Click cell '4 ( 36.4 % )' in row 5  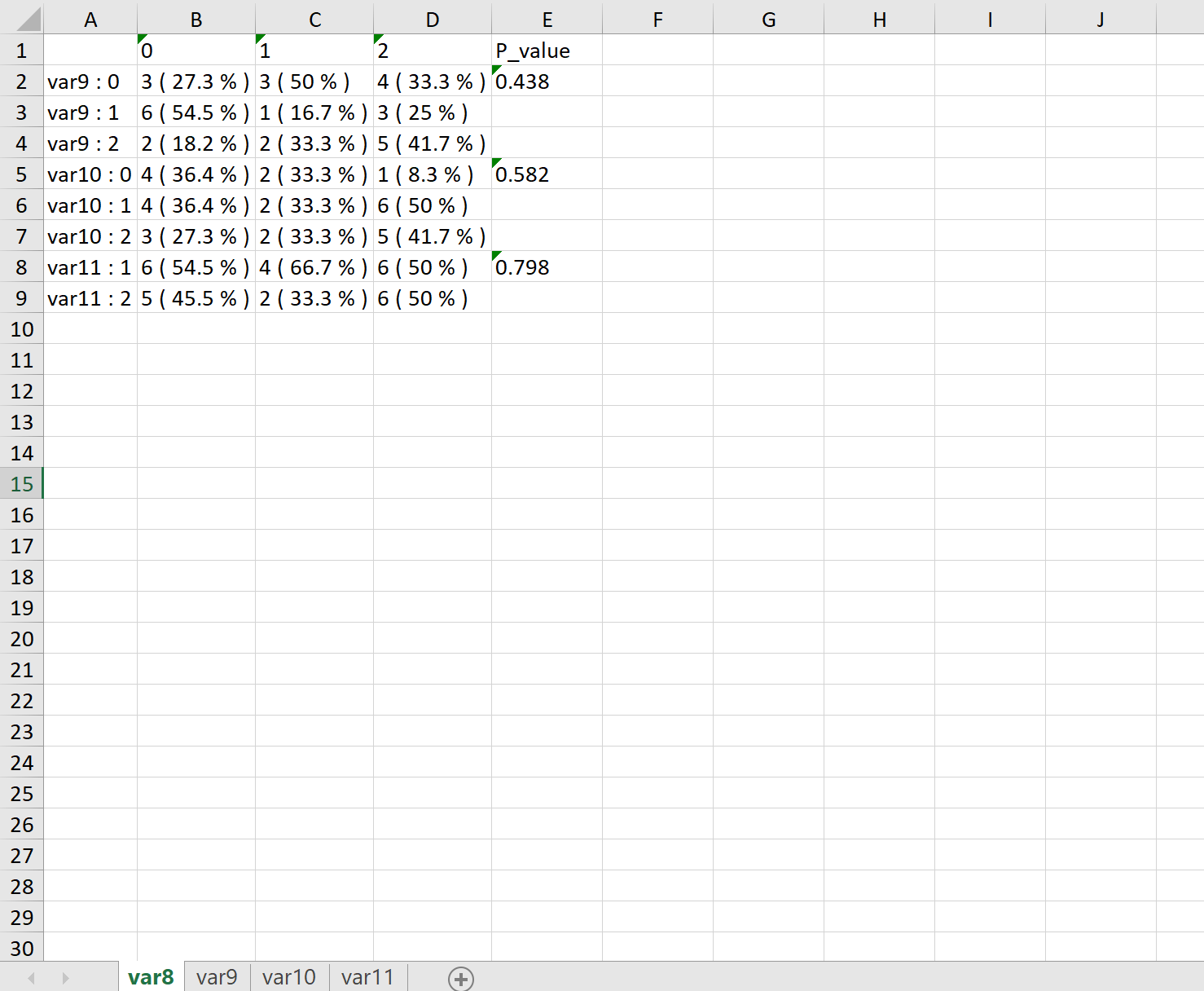196,174
